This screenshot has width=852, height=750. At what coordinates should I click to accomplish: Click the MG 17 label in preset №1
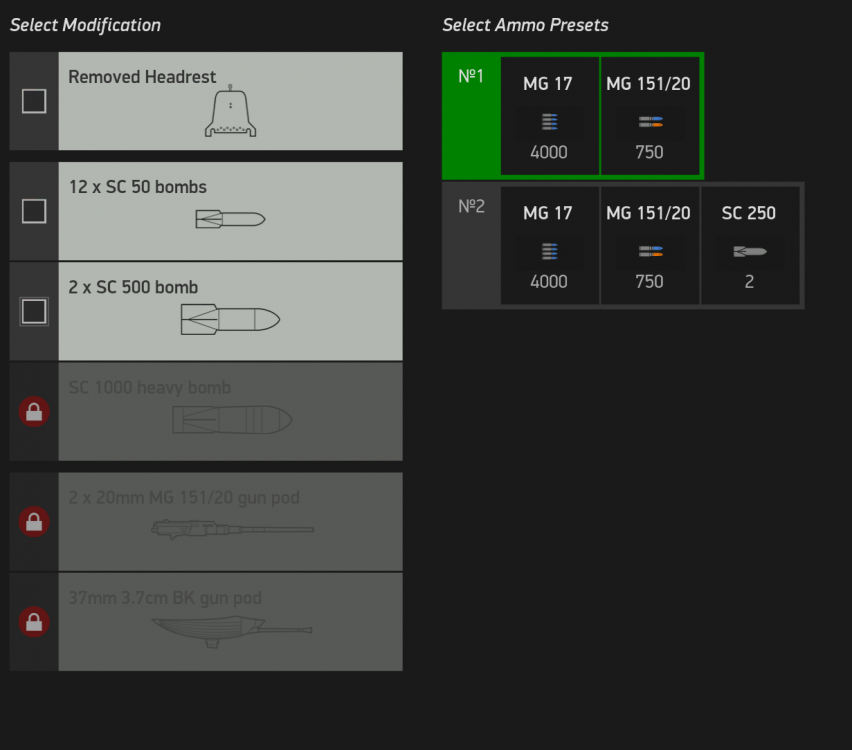tap(548, 84)
